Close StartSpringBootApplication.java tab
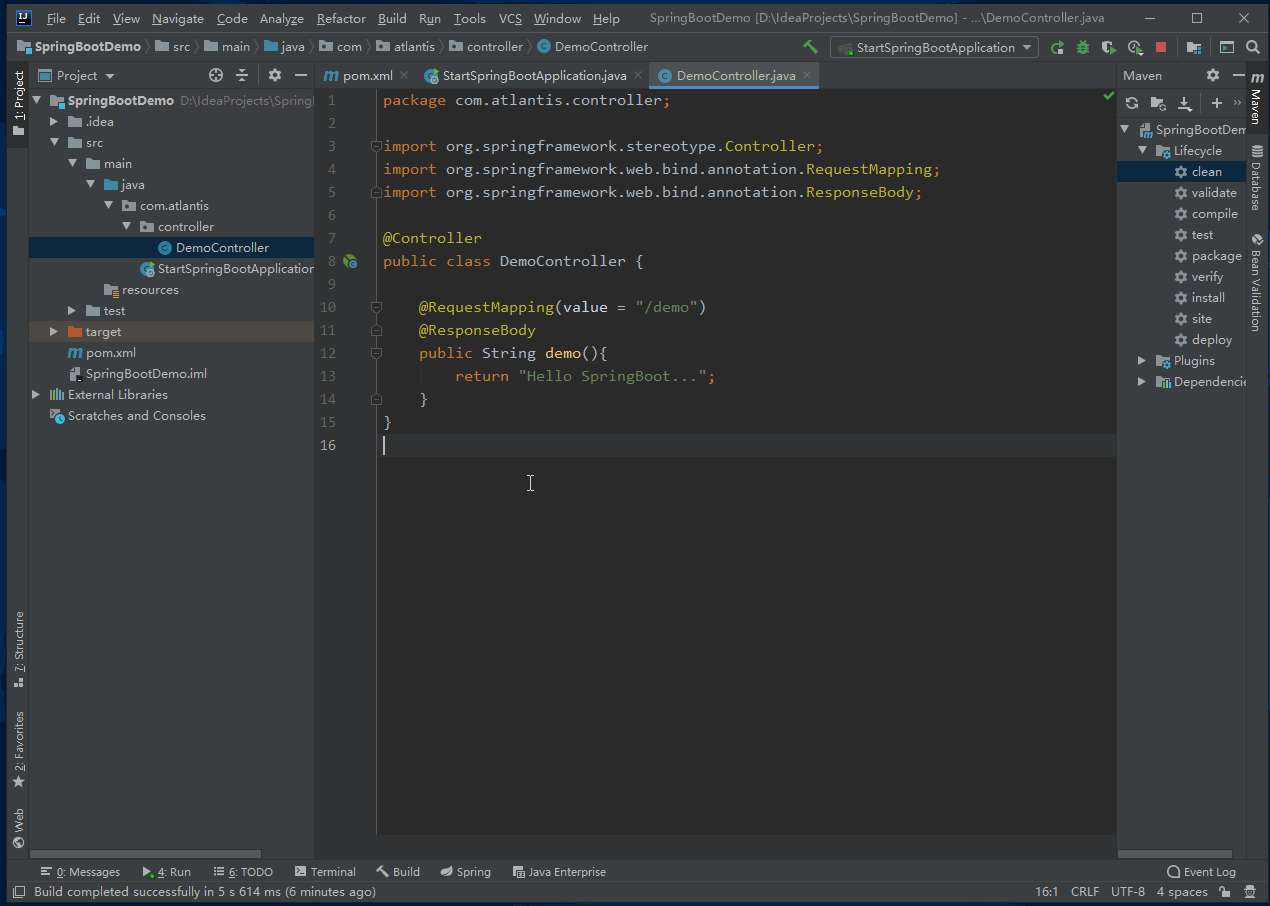Image resolution: width=1270 pixels, height=906 pixels. pyautogui.click(x=638, y=75)
